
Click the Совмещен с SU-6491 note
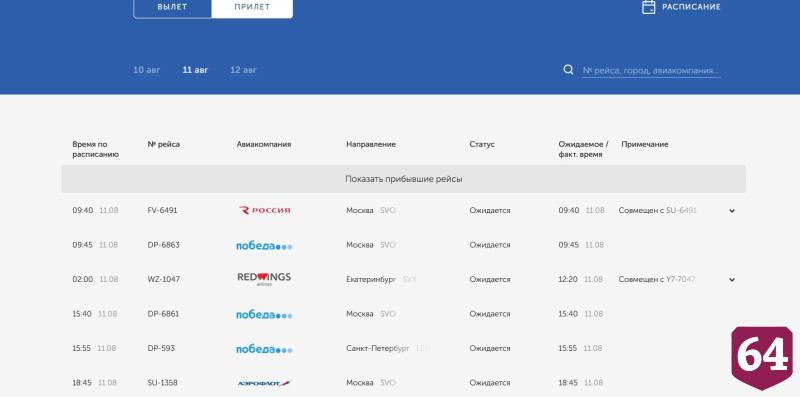click(x=658, y=210)
